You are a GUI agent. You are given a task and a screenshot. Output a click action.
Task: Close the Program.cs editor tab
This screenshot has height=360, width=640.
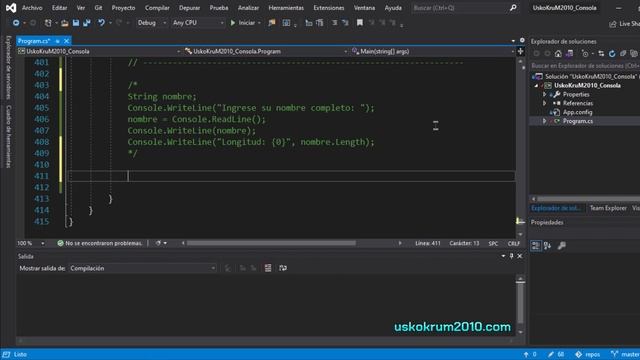pos(67,41)
